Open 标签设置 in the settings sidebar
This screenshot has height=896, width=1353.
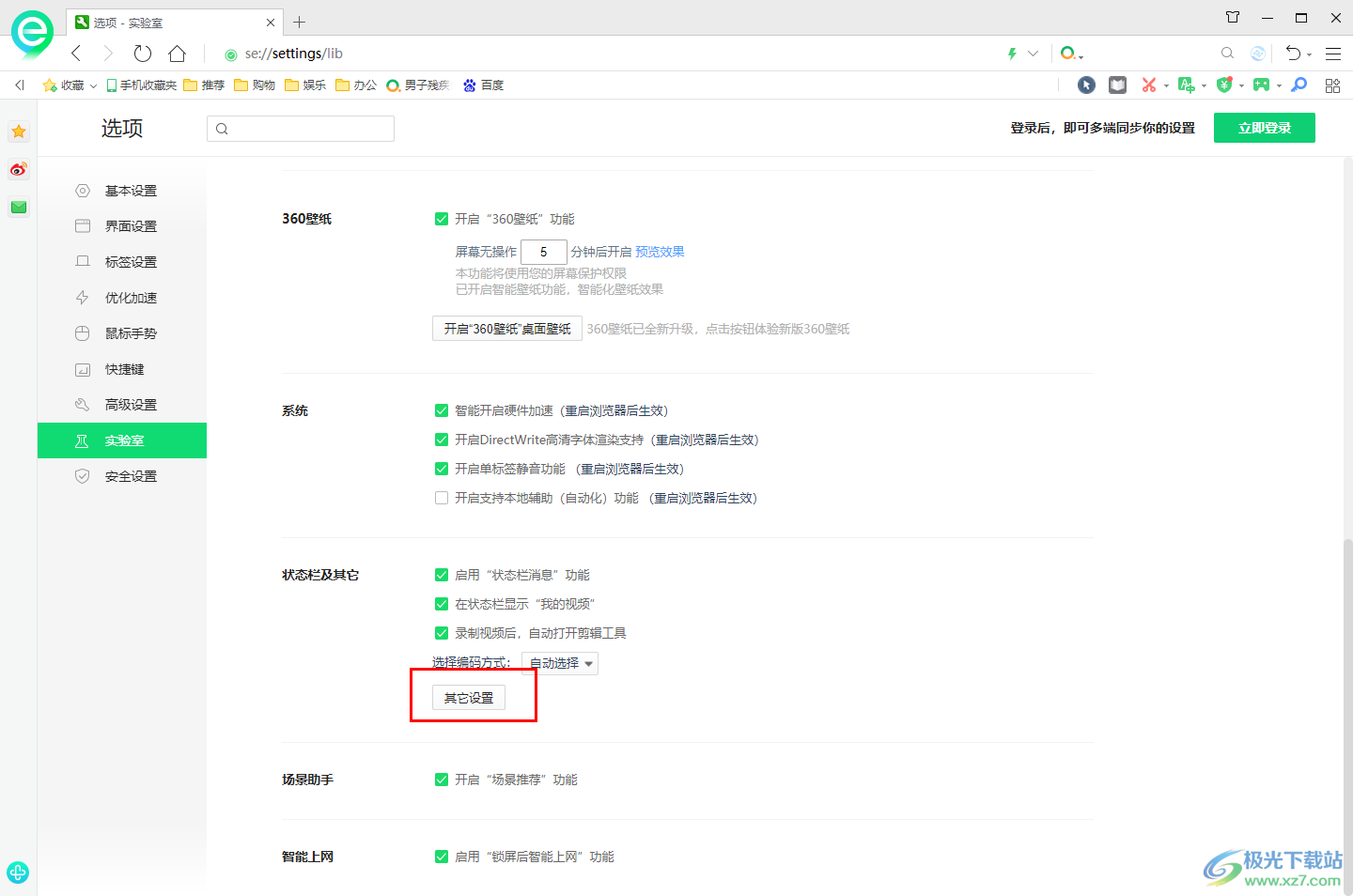122,262
